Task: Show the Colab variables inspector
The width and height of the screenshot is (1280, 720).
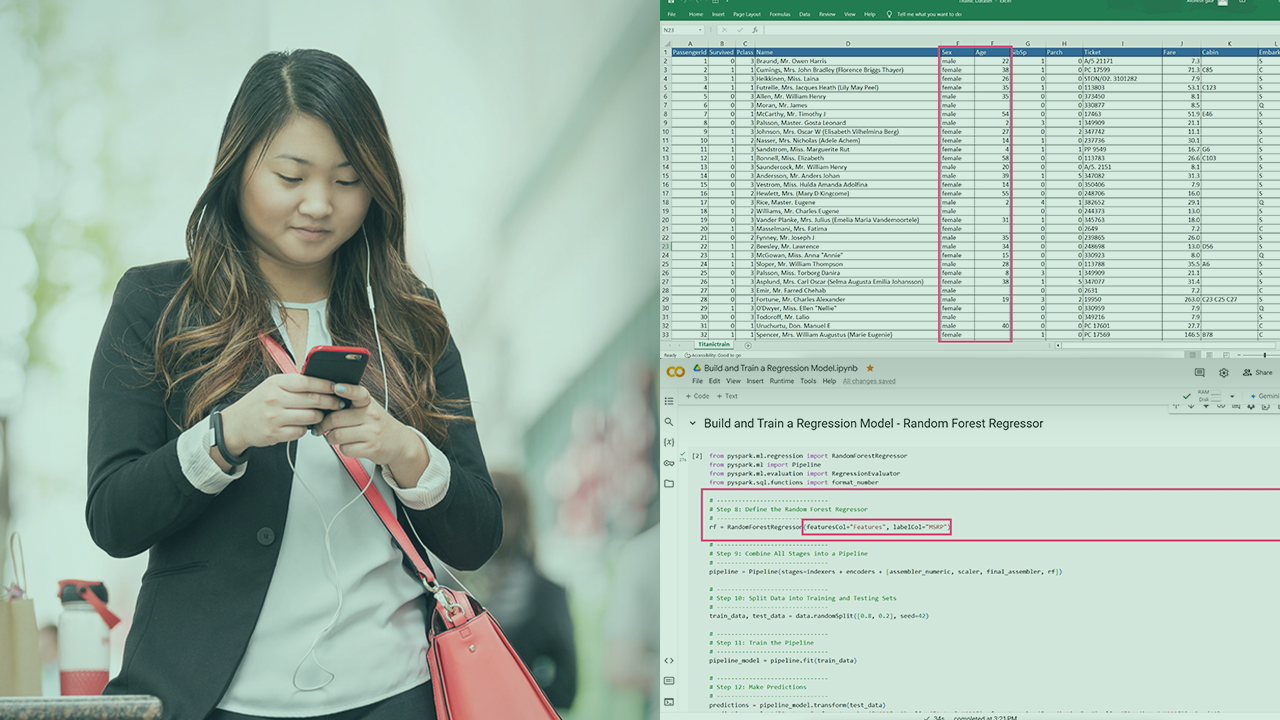Action: 669,442
